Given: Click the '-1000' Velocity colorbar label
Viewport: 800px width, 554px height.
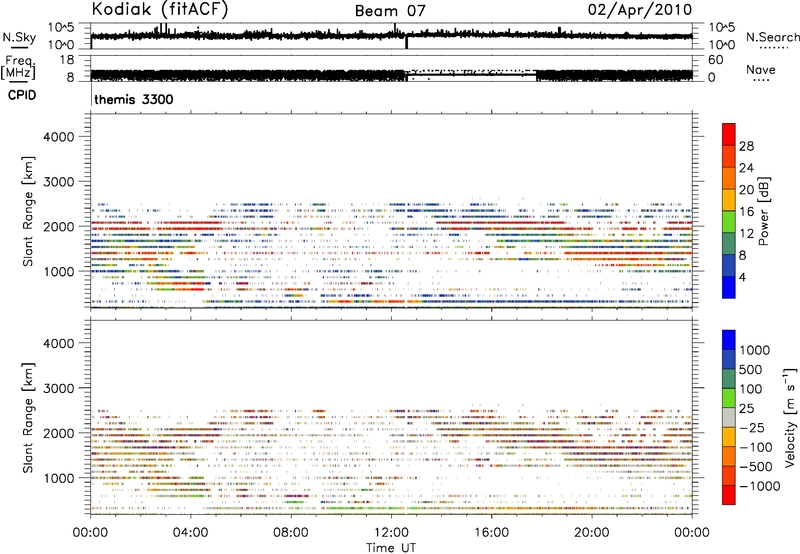Looking at the screenshot, I should [x=760, y=486].
